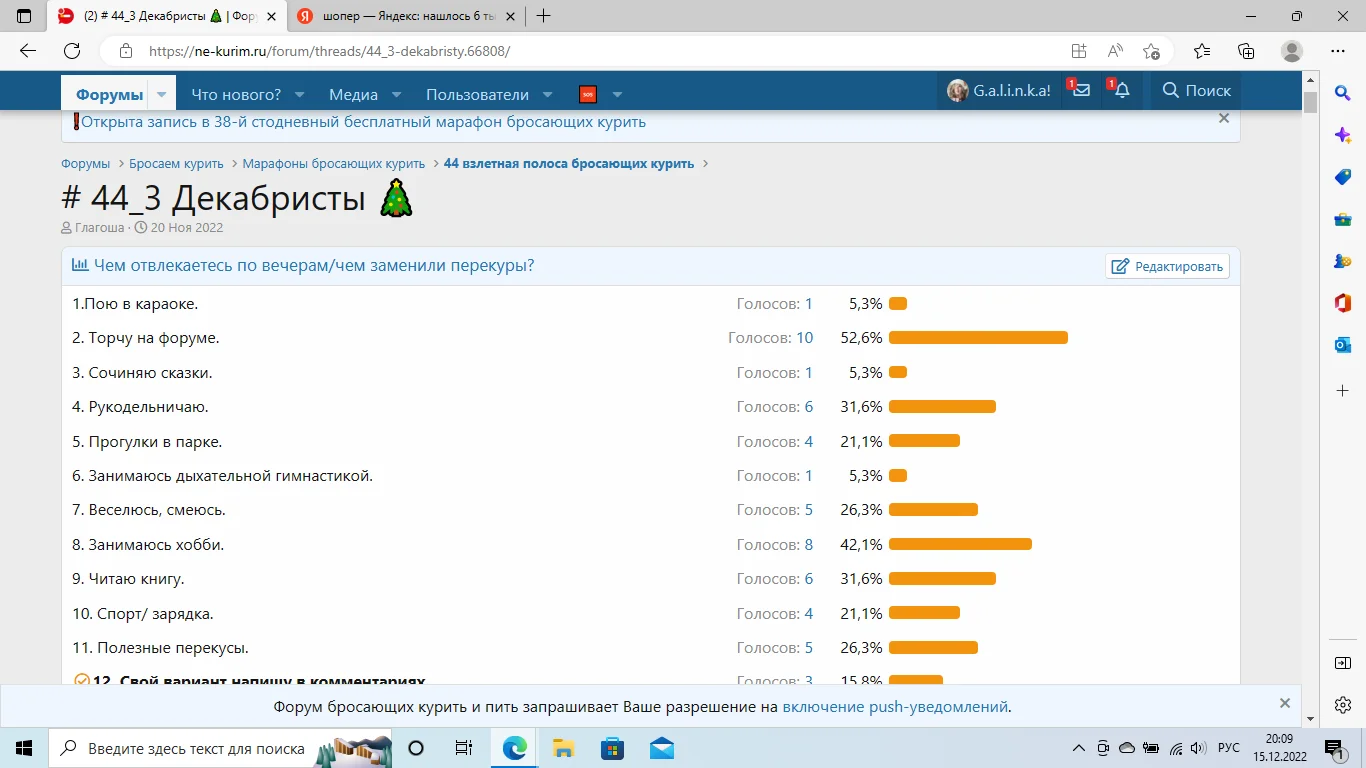Open a new browser tab
Screen dimensions: 1366x768
tap(544, 16)
